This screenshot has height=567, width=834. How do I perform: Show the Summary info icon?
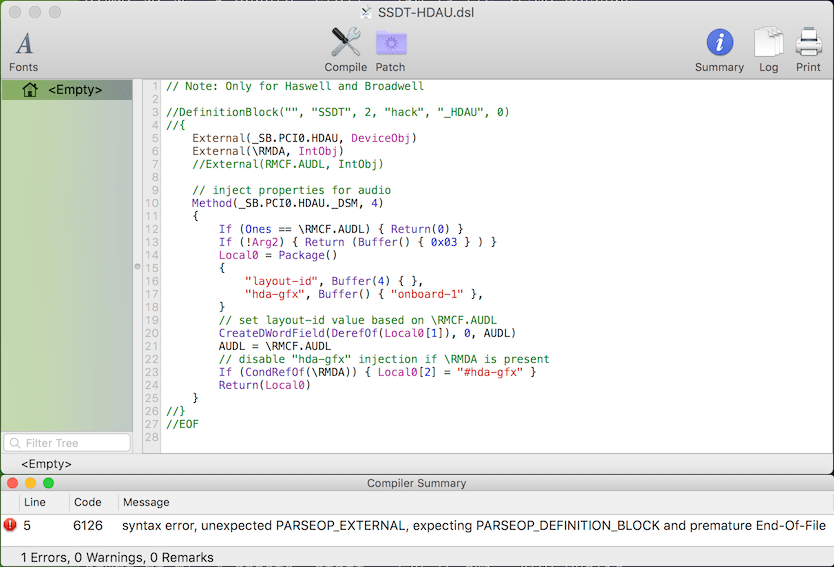720,43
